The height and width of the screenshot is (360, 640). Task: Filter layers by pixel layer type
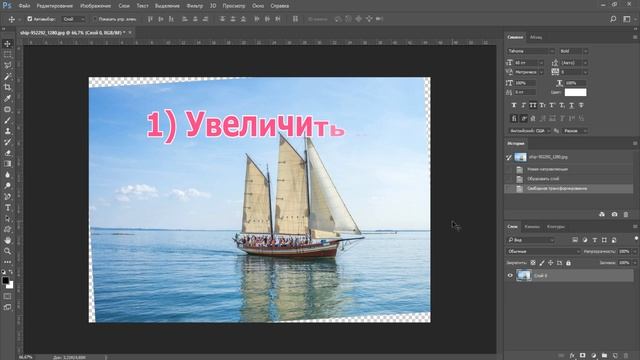575,240
